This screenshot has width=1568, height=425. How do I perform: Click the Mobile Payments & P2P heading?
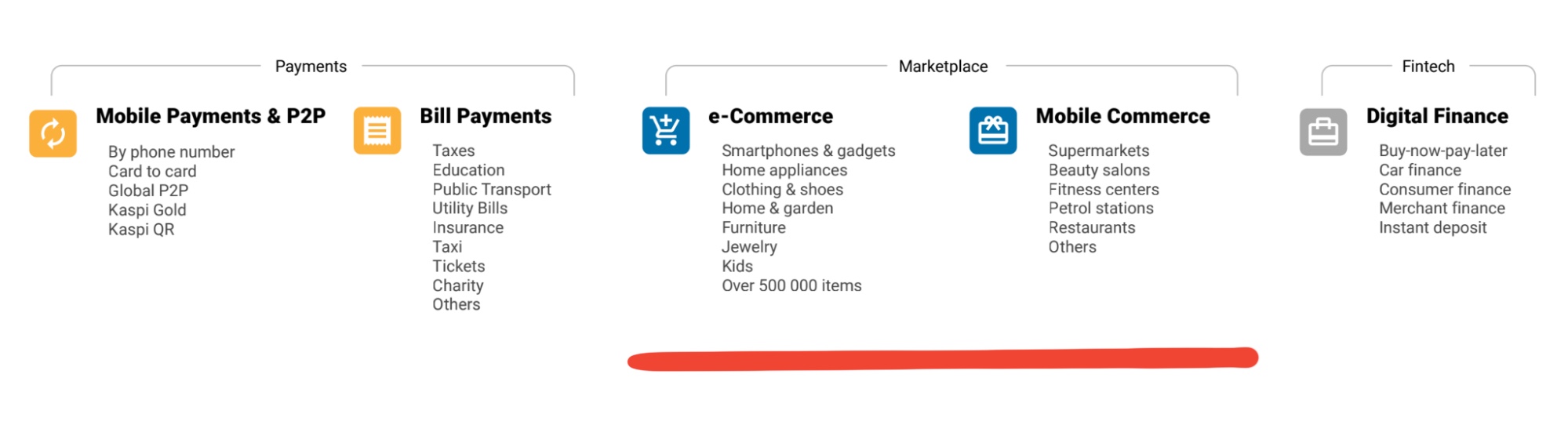point(210,116)
